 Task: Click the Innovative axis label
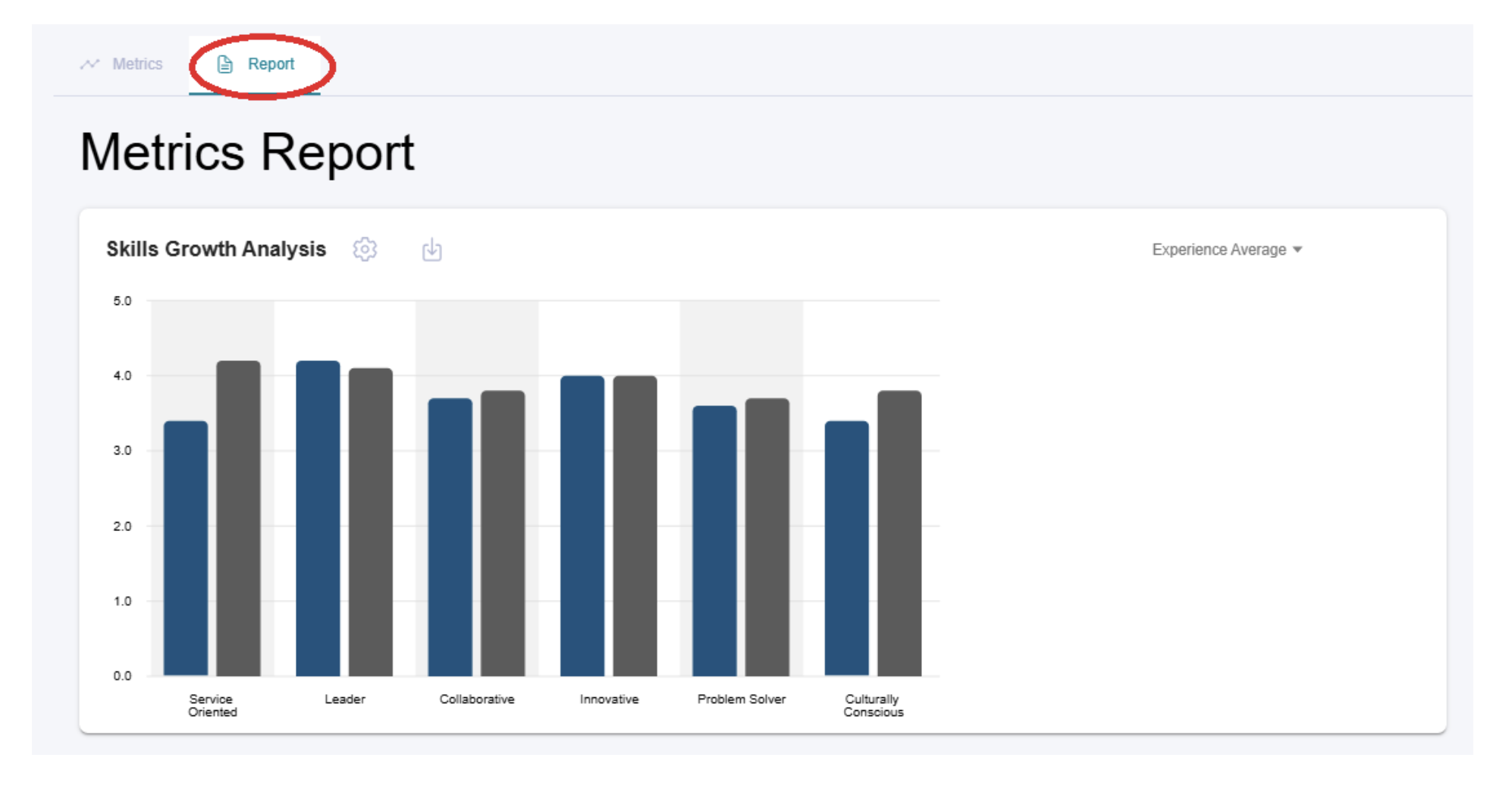(609, 699)
